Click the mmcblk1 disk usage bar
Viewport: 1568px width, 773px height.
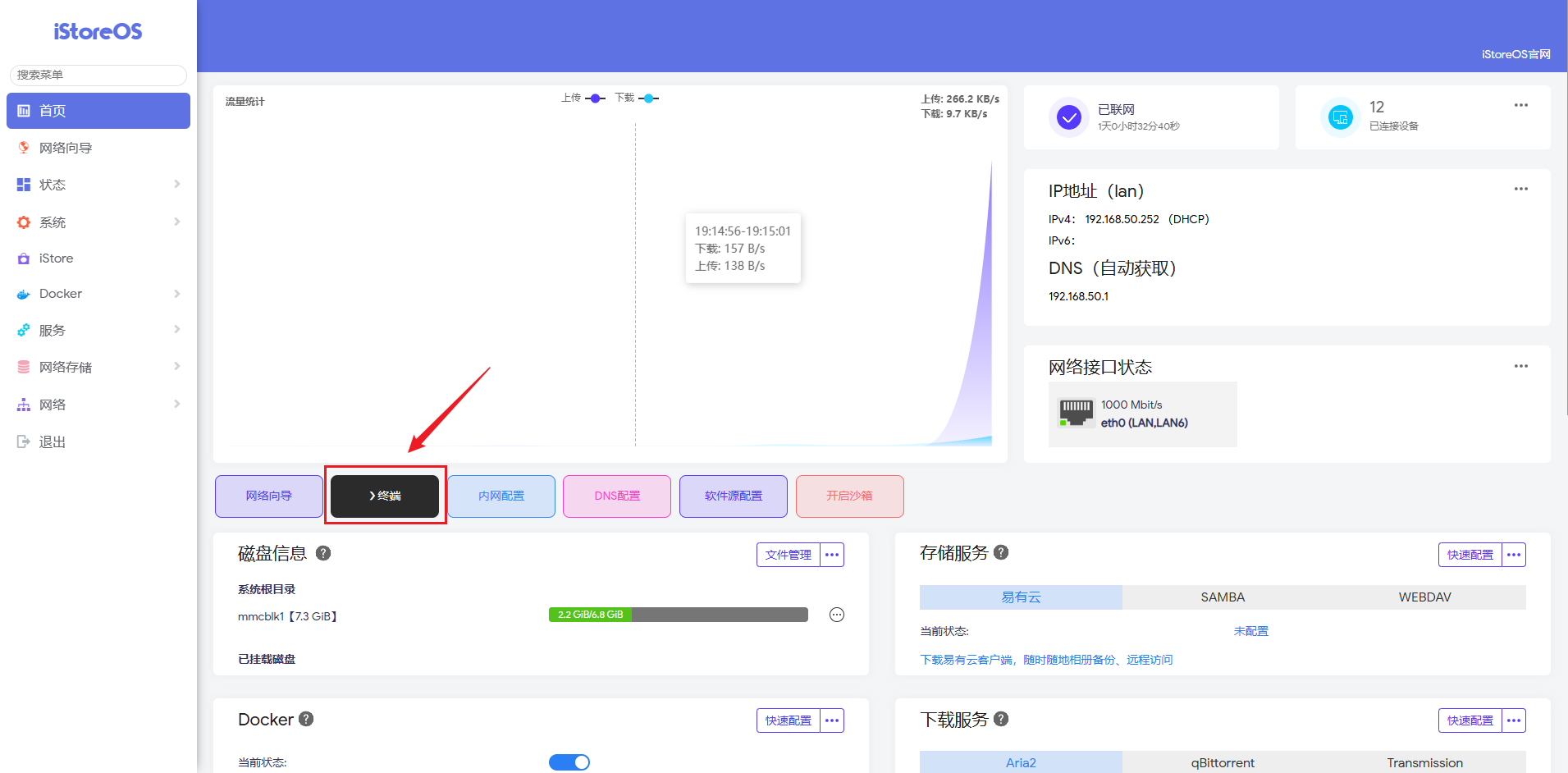coord(679,615)
